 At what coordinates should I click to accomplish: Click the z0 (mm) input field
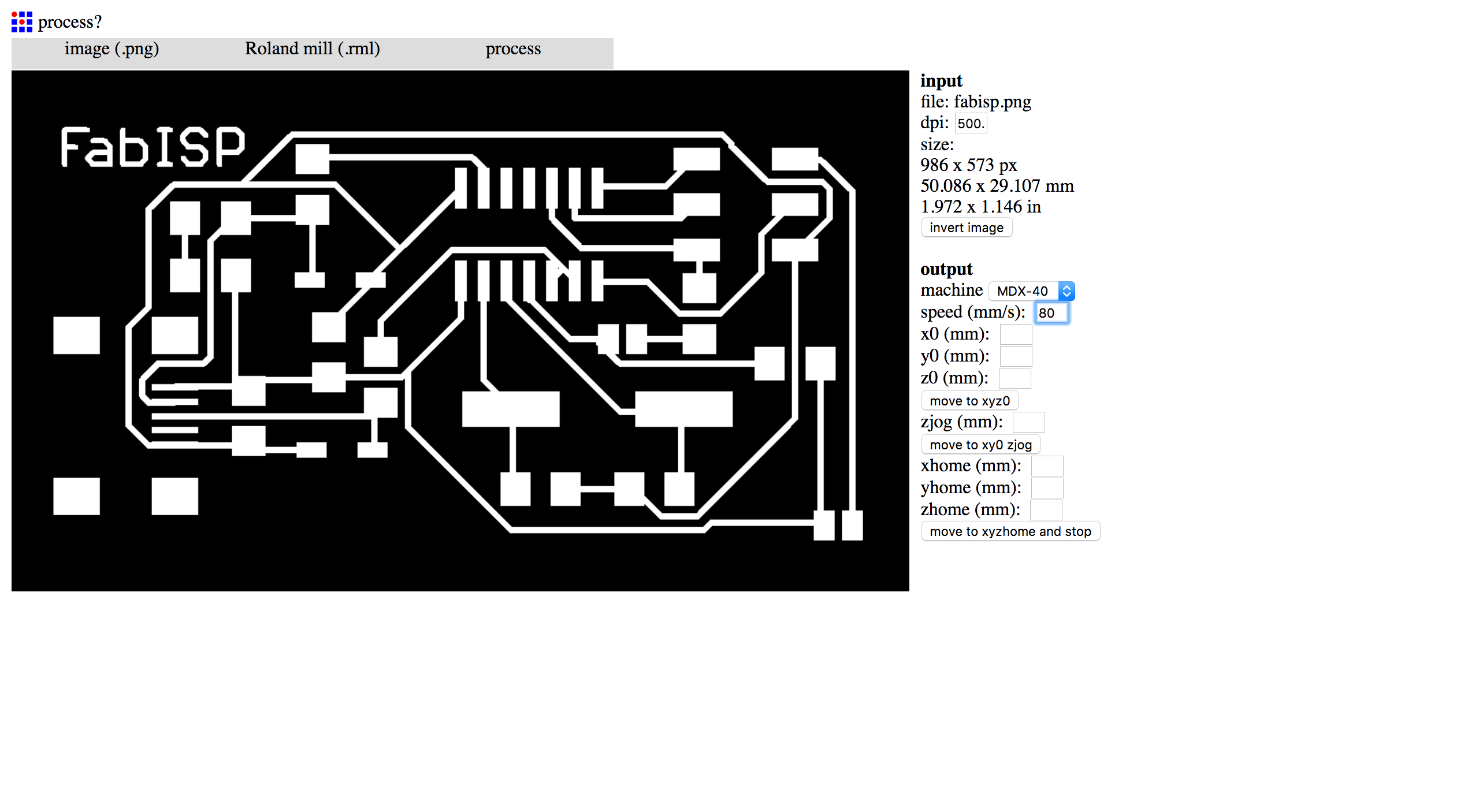pos(1015,378)
